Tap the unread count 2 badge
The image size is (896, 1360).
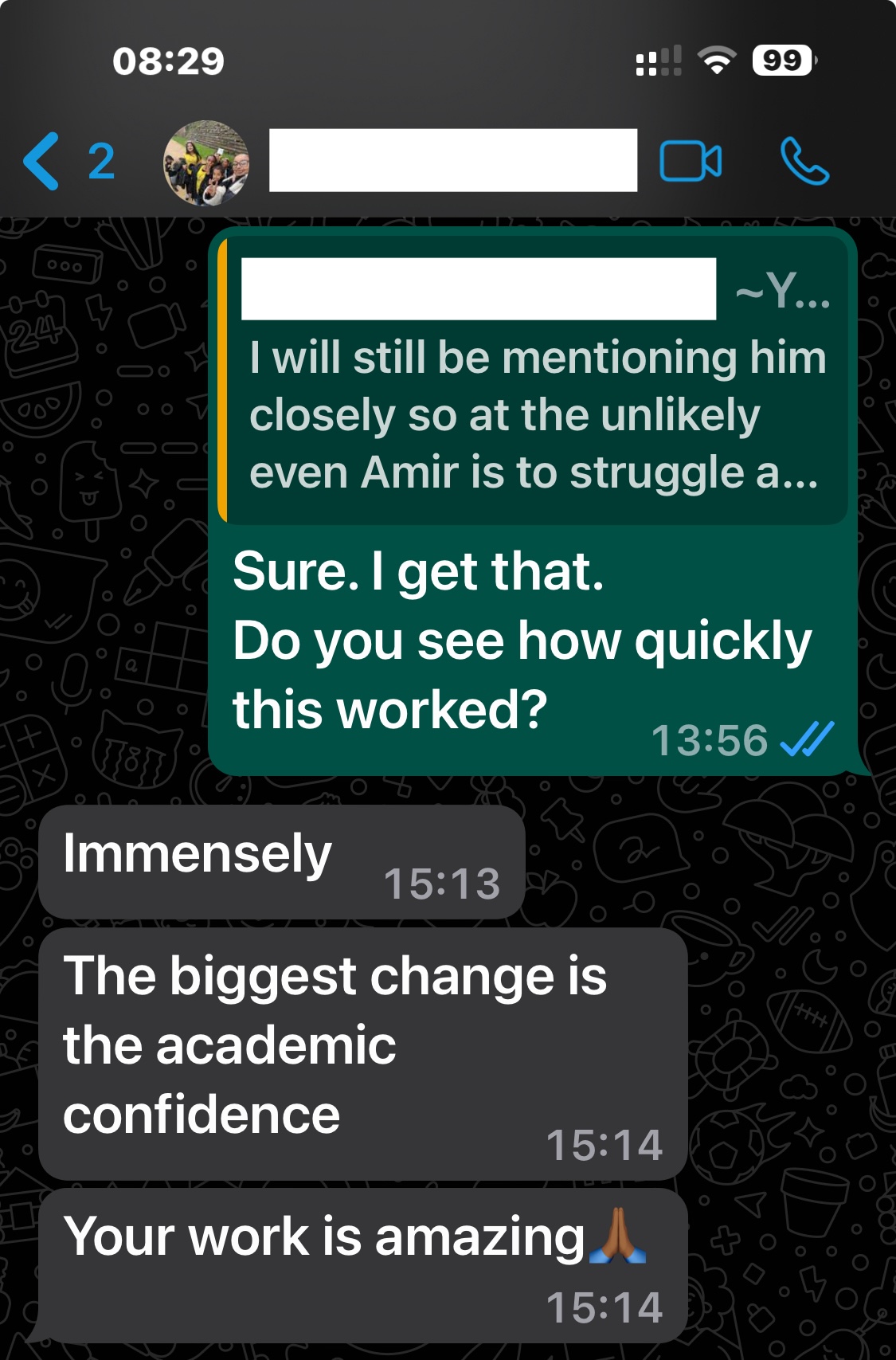click(x=101, y=162)
